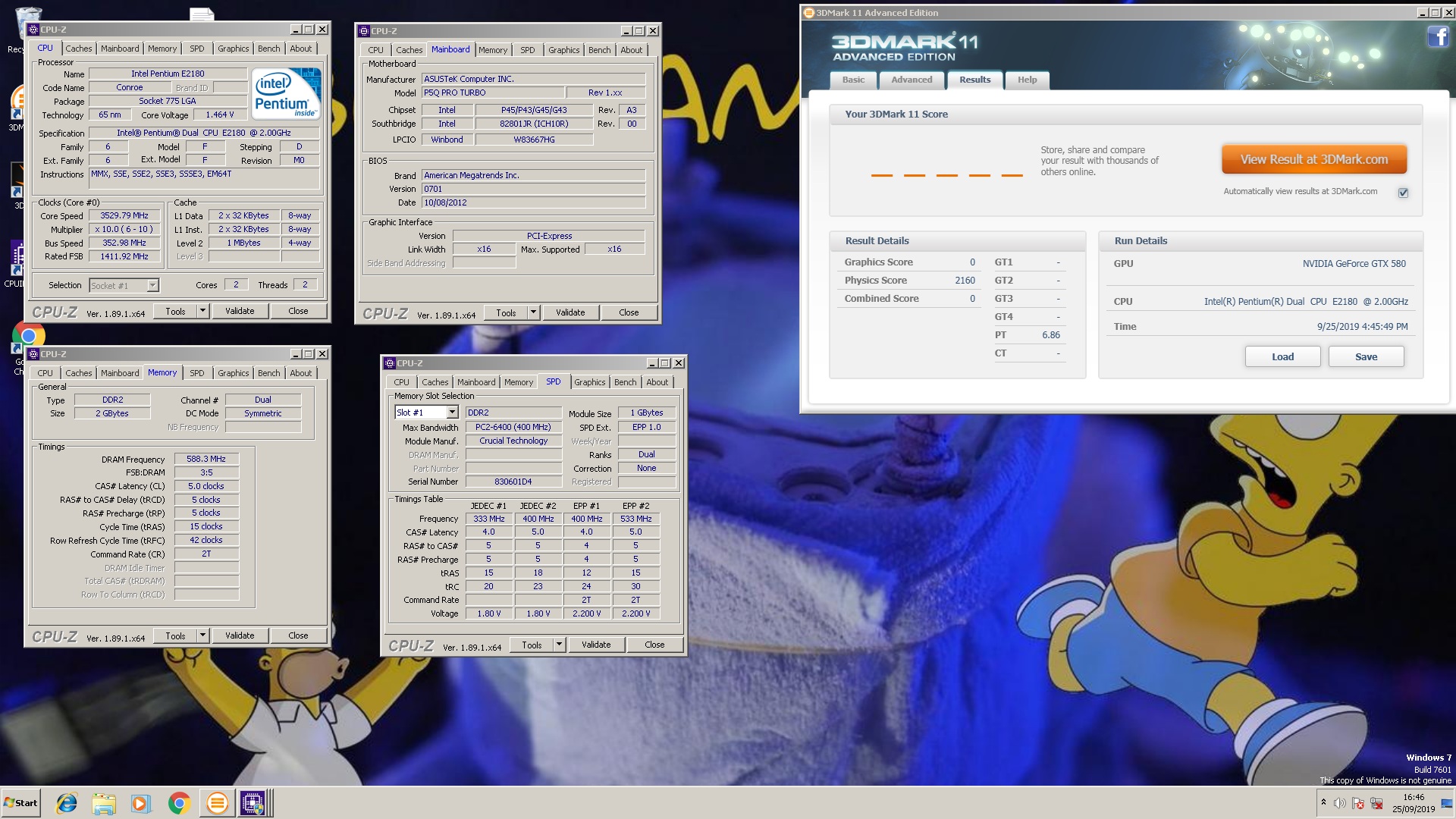Show hidden system tray icons
The height and width of the screenshot is (819, 1456).
[x=1323, y=802]
